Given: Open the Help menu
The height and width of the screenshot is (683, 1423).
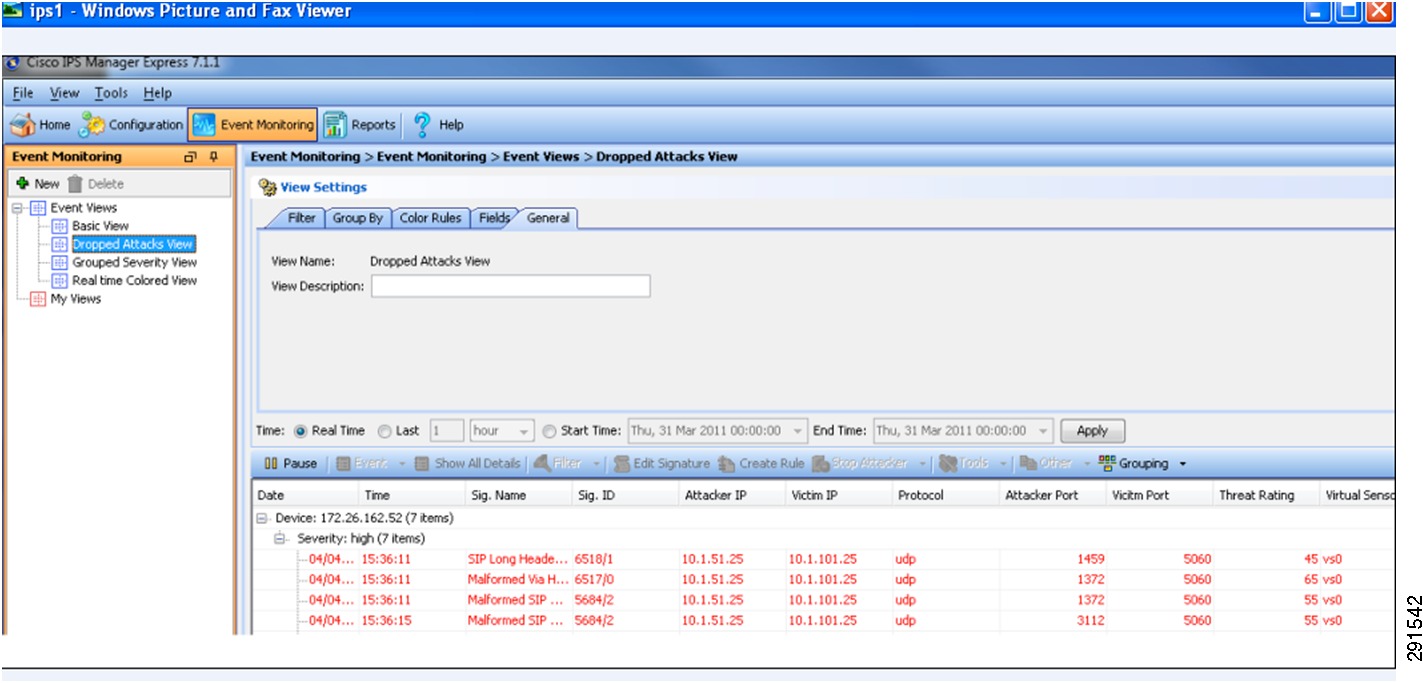Looking at the screenshot, I should [157, 93].
